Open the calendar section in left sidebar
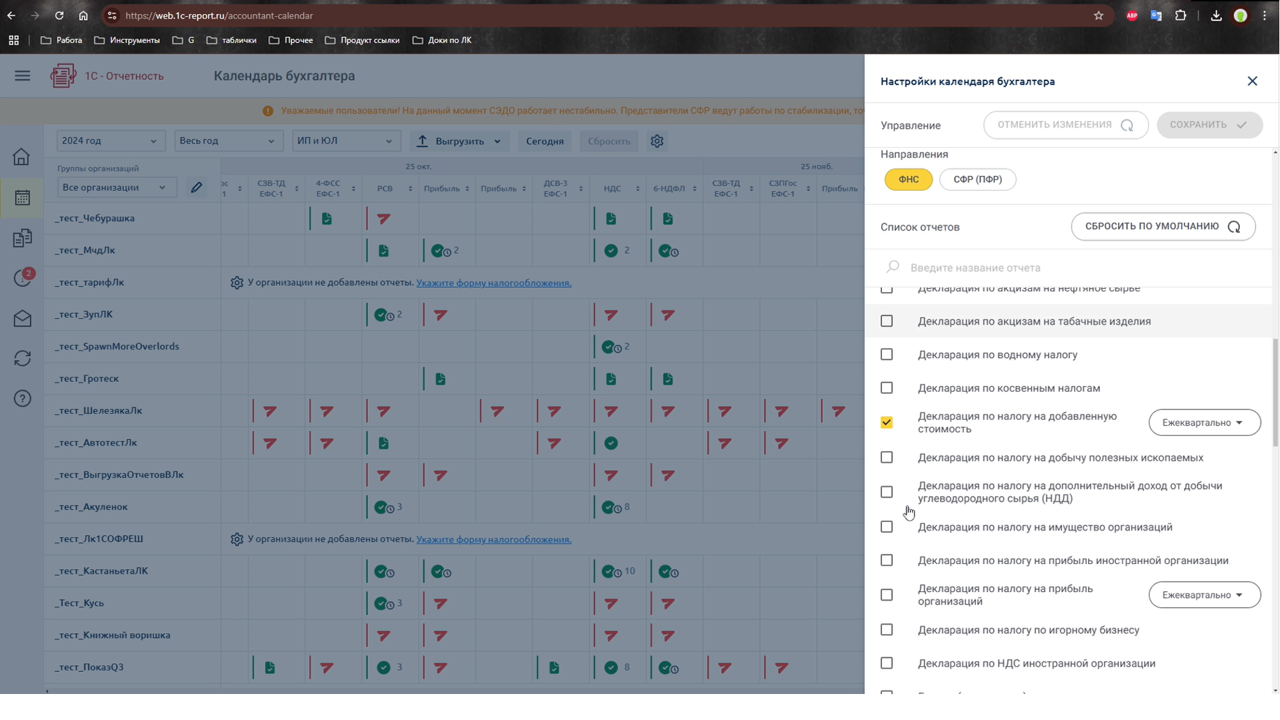This screenshot has height=720, width=1280. (x=22, y=198)
